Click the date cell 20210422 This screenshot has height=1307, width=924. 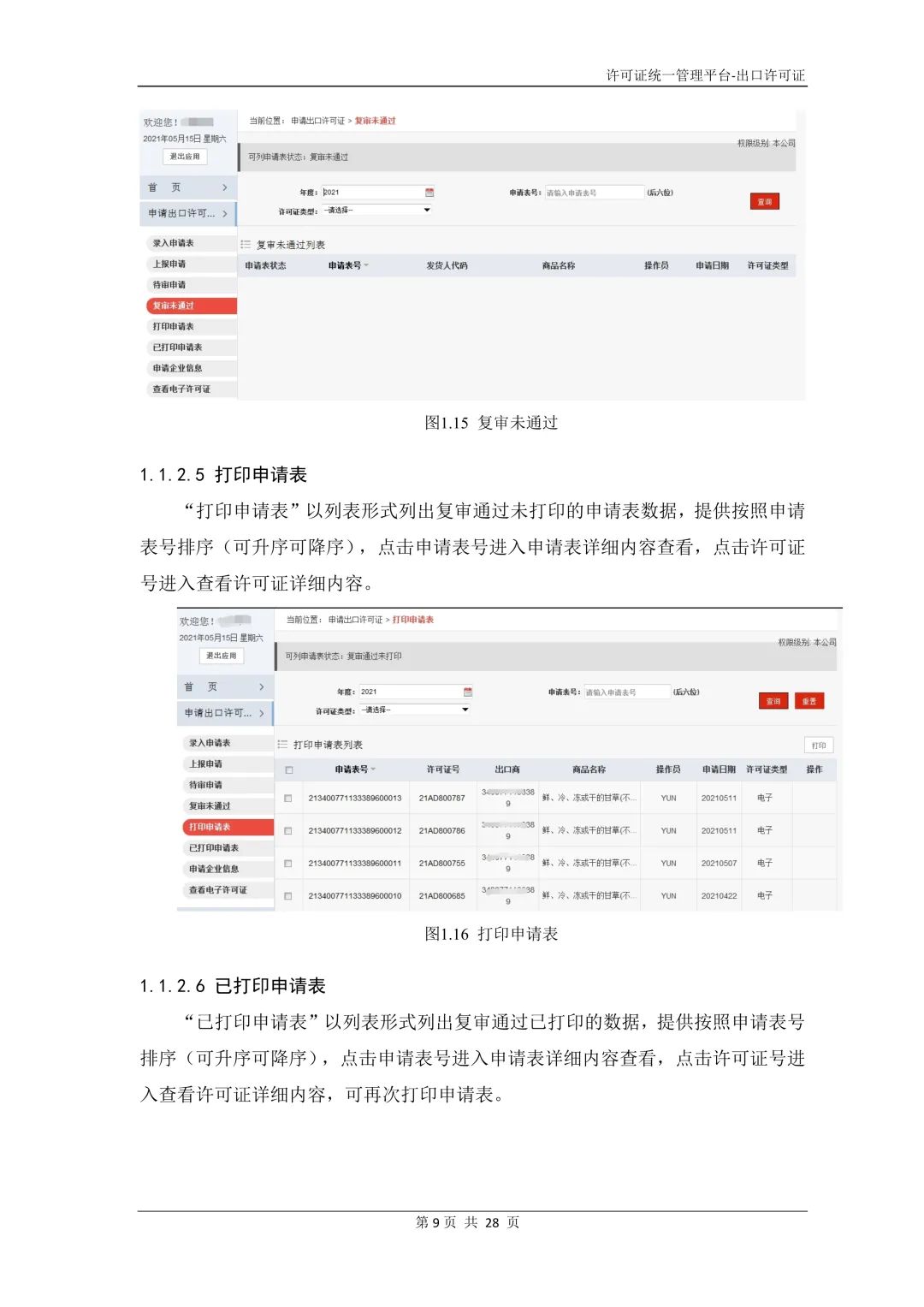pyautogui.click(x=719, y=896)
